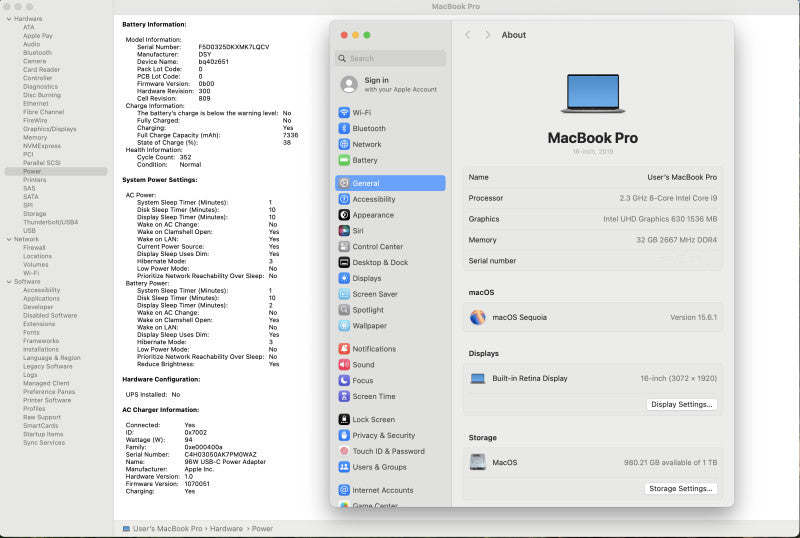Screen dimensions: 800x538
Task: Select Locations under Network
Action: [x=37, y=256]
